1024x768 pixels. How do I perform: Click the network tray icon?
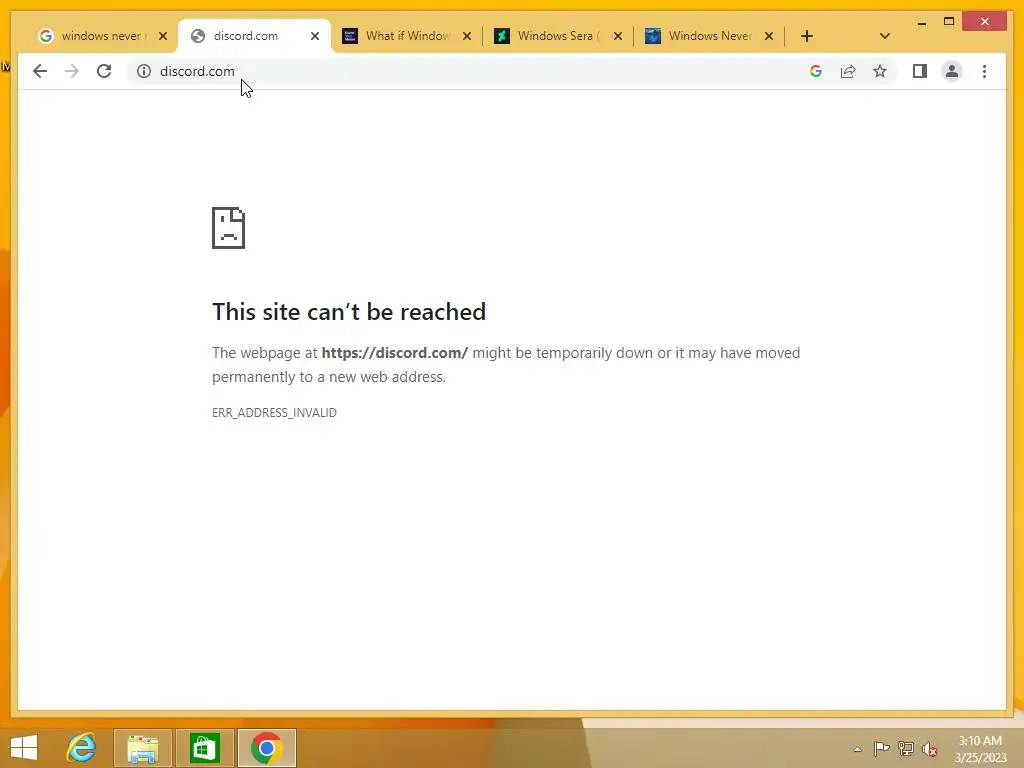906,748
